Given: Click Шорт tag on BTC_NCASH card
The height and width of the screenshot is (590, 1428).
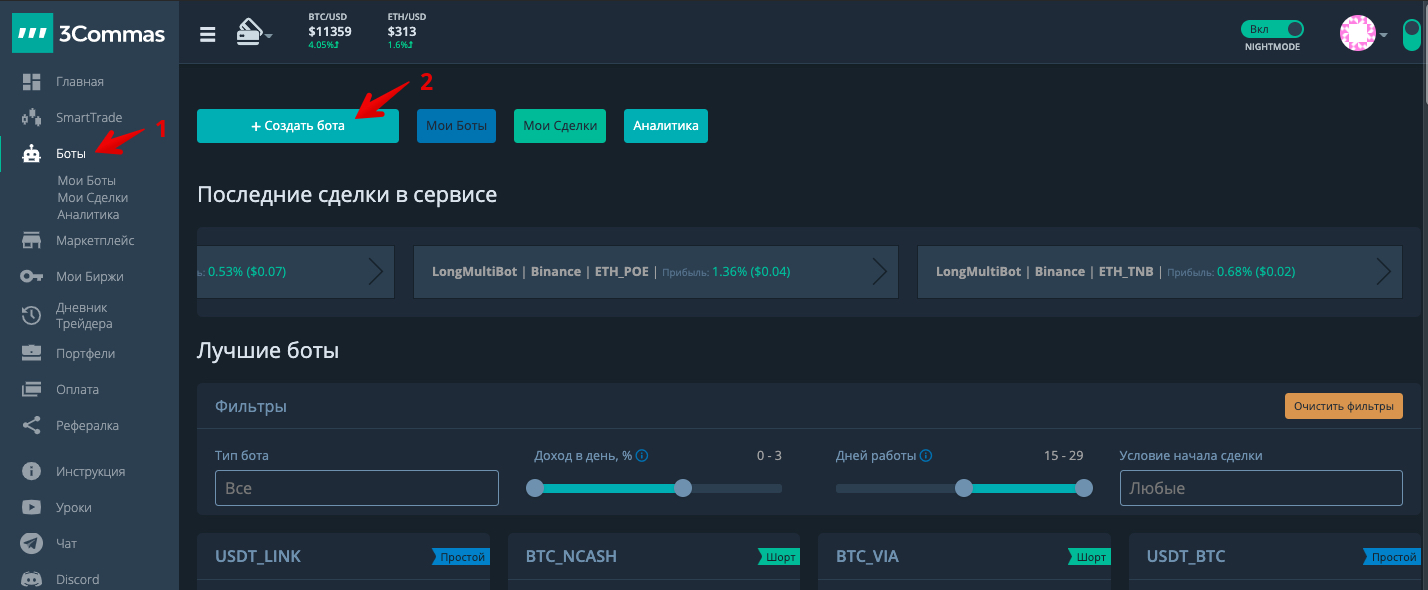Looking at the screenshot, I should tap(779, 557).
